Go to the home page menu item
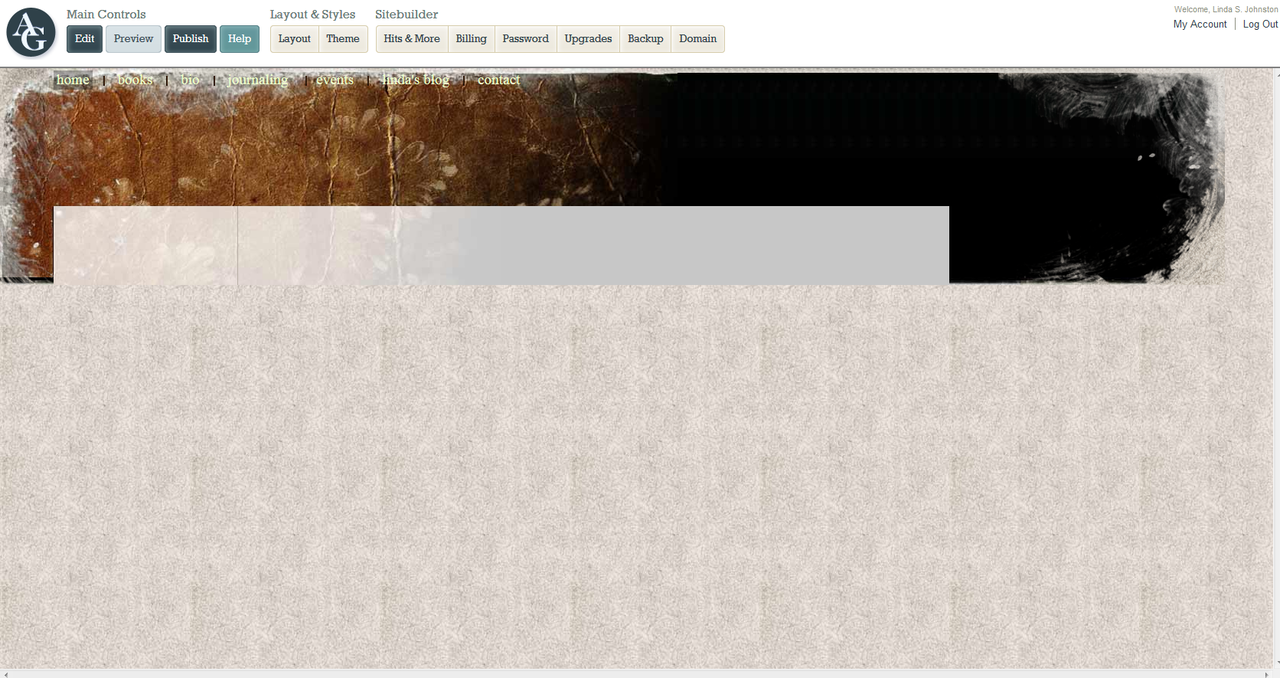The image size is (1280, 678). click(x=73, y=80)
